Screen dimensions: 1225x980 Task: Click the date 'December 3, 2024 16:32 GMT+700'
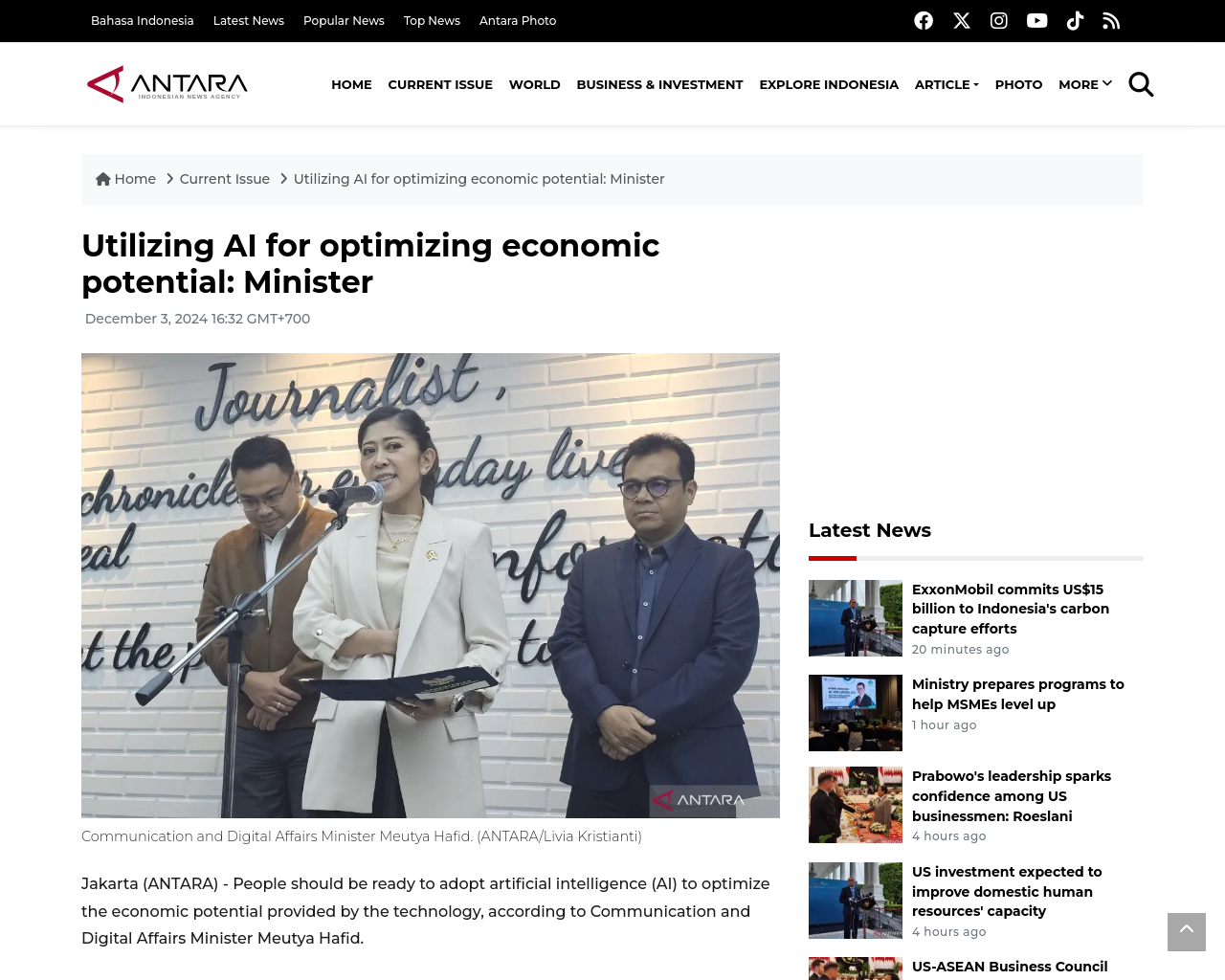197,319
